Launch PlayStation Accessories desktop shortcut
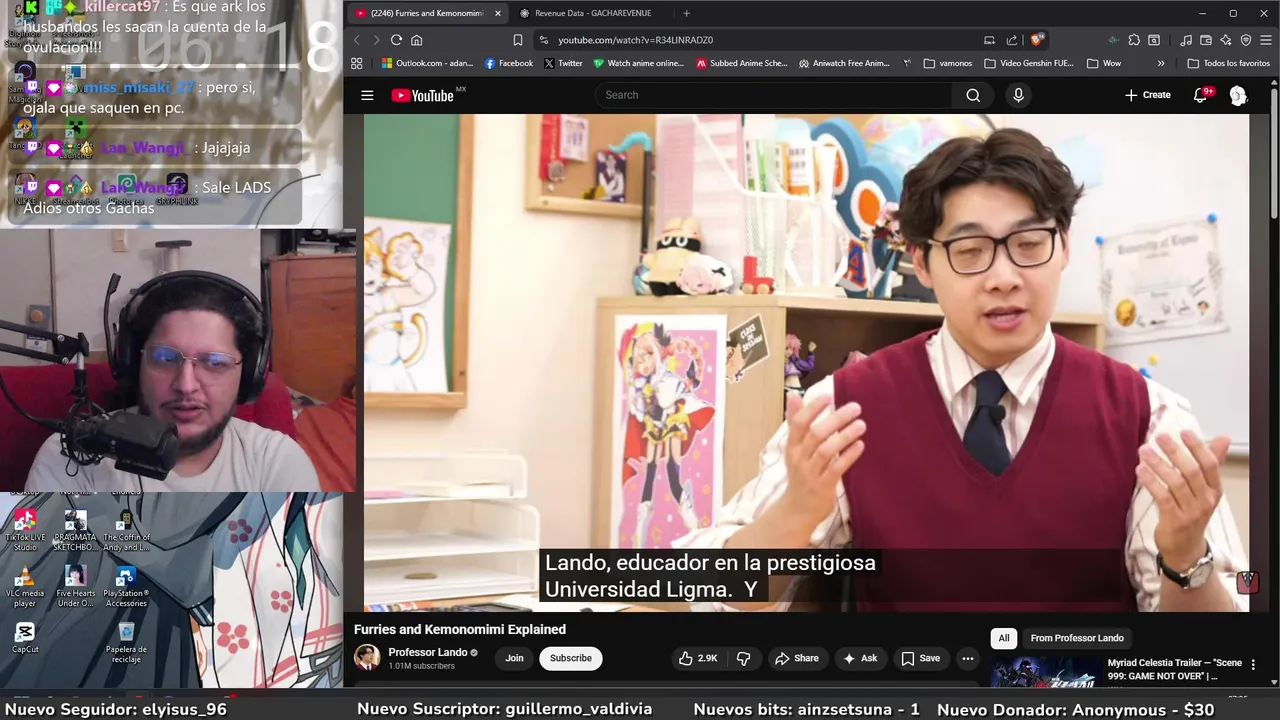Screen dimensions: 1280x720 pos(126,587)
